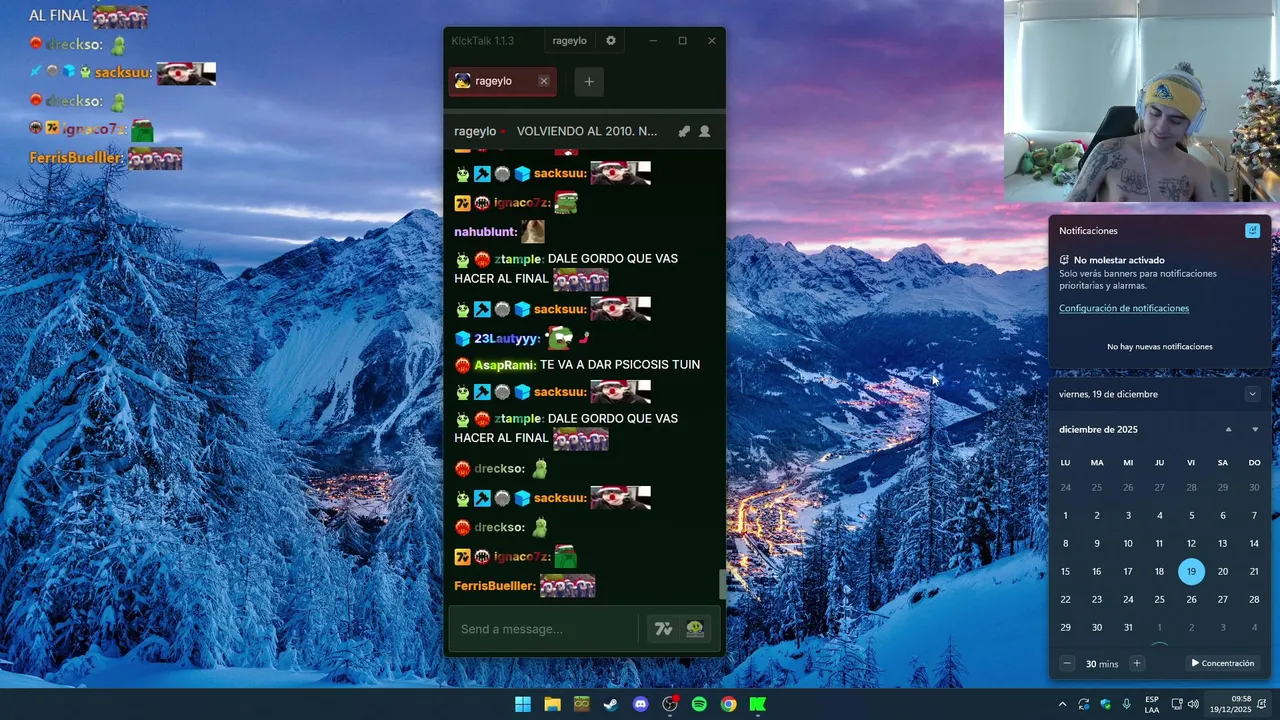
Task: Click username AsapRami in chat
Action: click(504, 365)
